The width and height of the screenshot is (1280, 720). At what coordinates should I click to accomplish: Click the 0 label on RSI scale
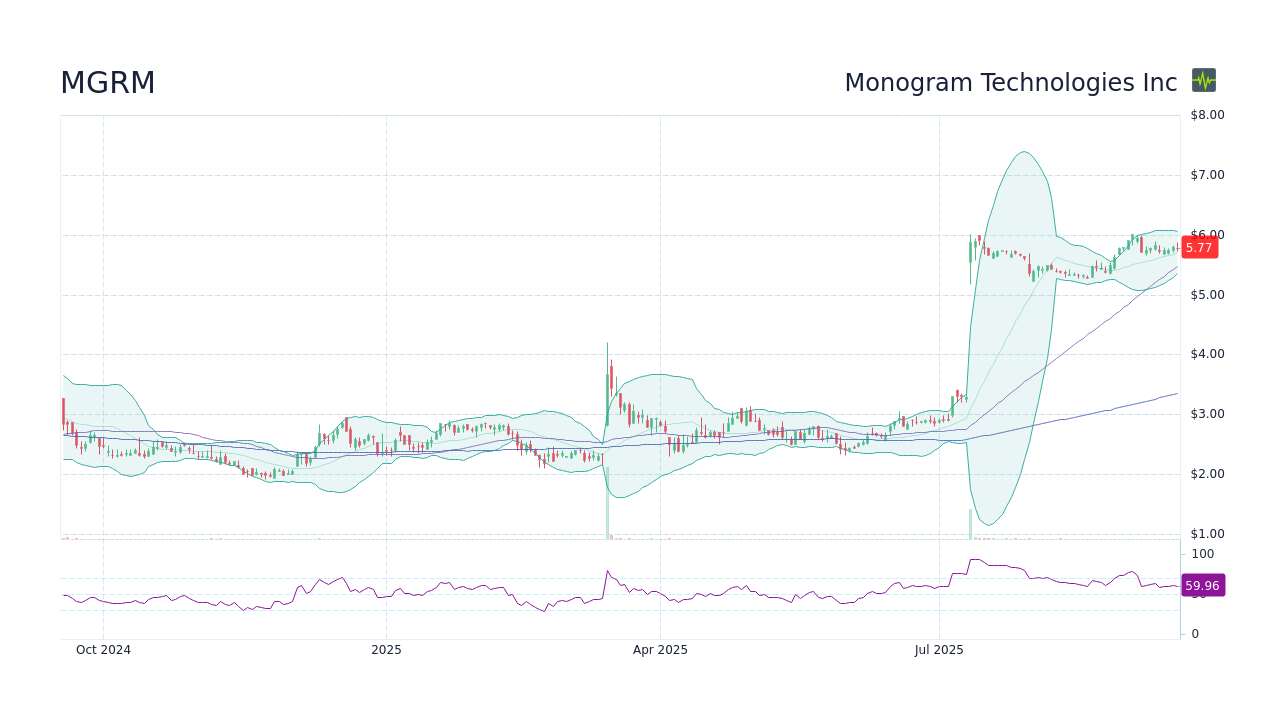pyautogui.click(x=1195, y=633)
